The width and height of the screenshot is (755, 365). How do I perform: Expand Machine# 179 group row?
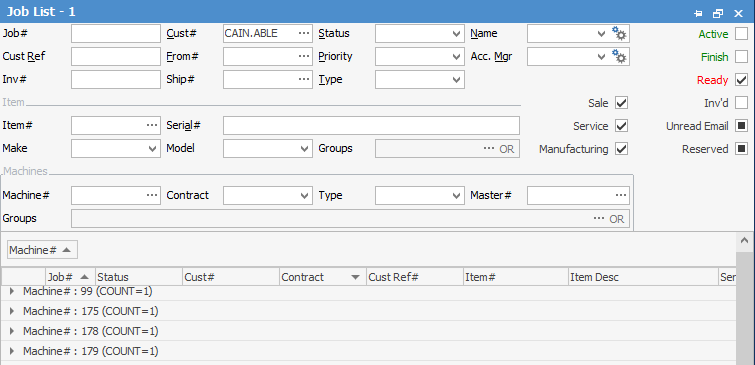pos(12,351)
